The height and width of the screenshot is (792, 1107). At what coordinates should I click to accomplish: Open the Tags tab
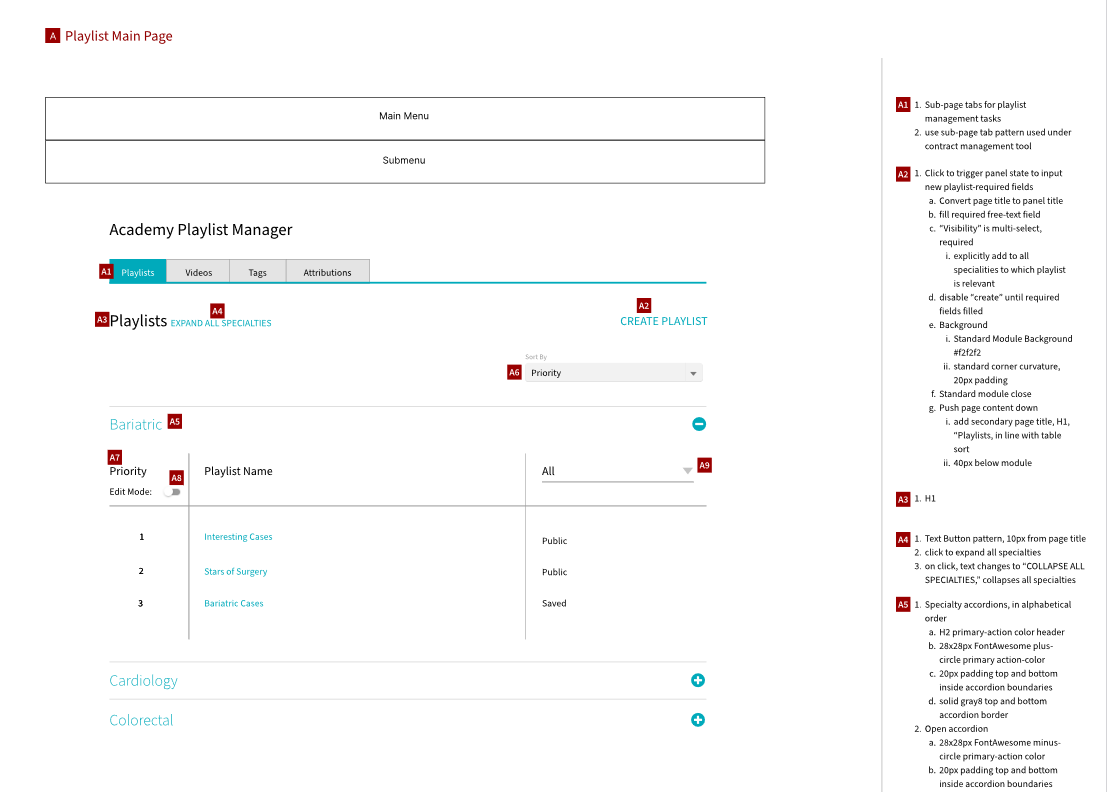pos(258,272)
